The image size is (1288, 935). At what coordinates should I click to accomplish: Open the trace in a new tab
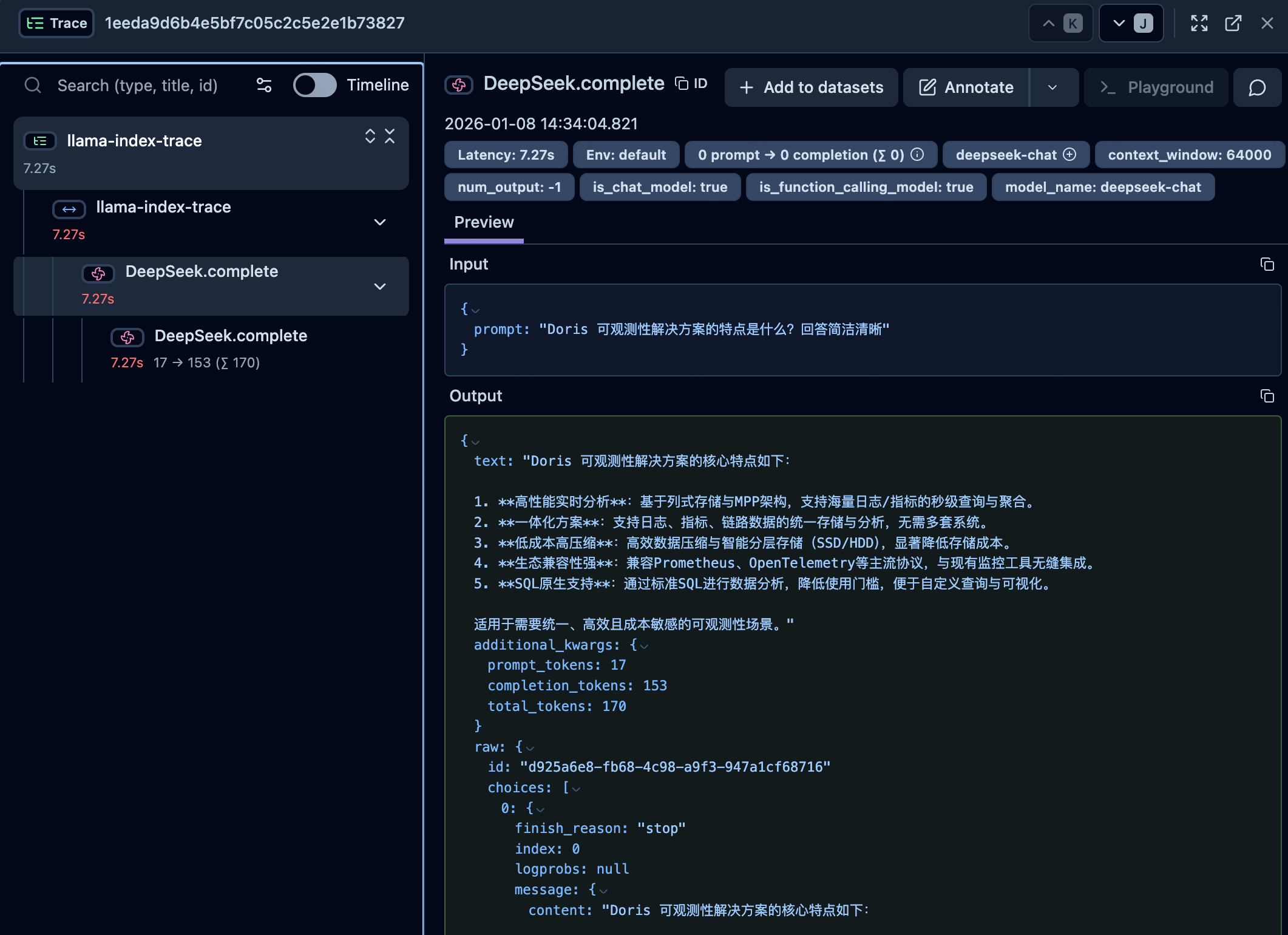click(x=1233, y=24)
